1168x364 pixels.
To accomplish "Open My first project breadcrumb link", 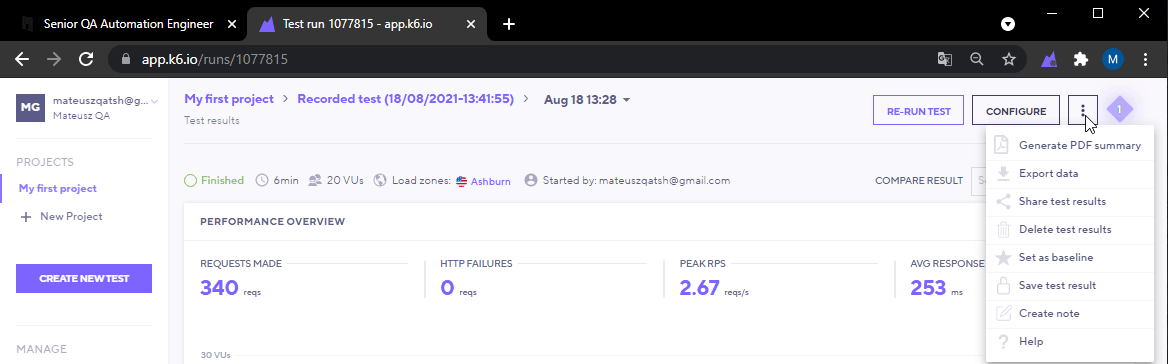I will [229, 98].
